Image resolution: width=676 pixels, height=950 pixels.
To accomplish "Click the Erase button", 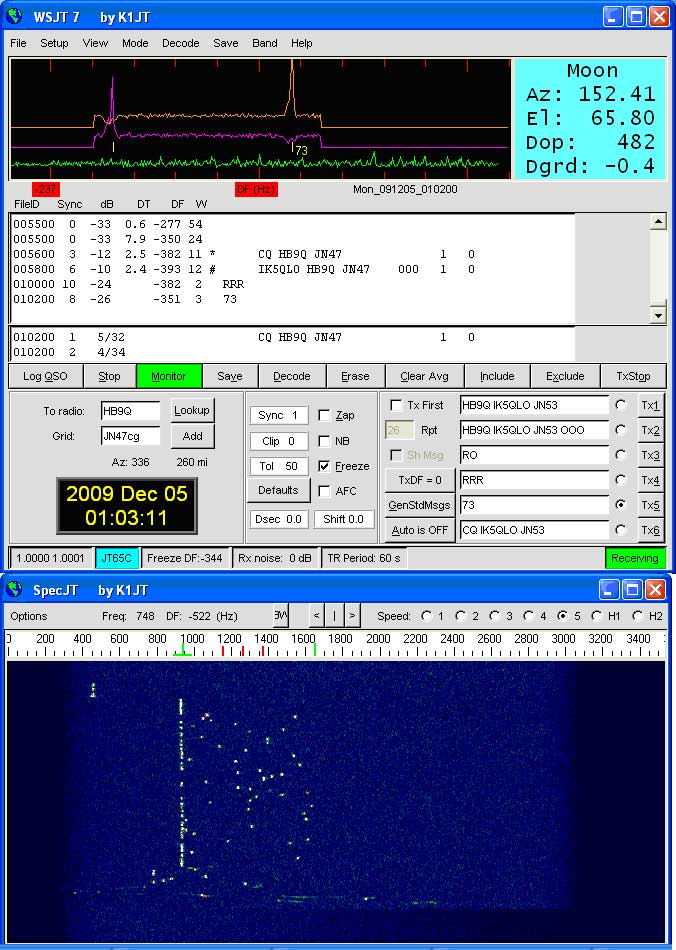I will click(x=356, y=376).
